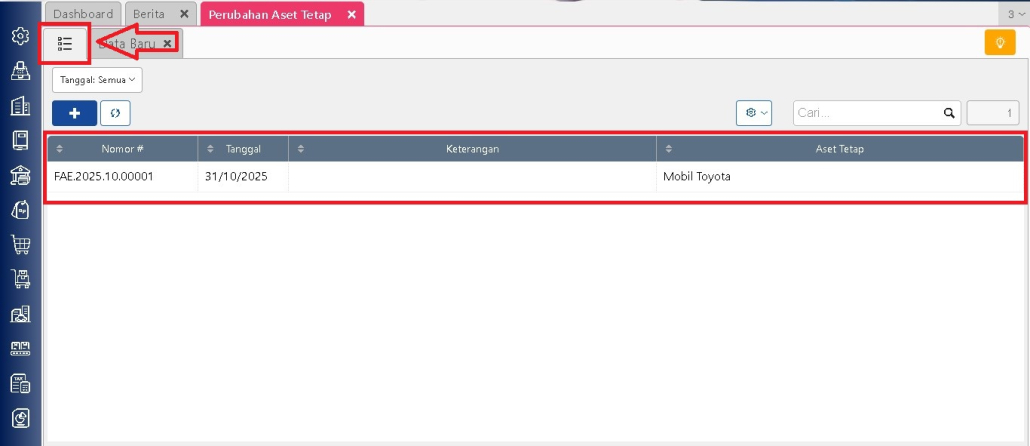Expand the Tanggal: Semua filter dropdown
1030x446 pixels.
[x=97, y=80]
